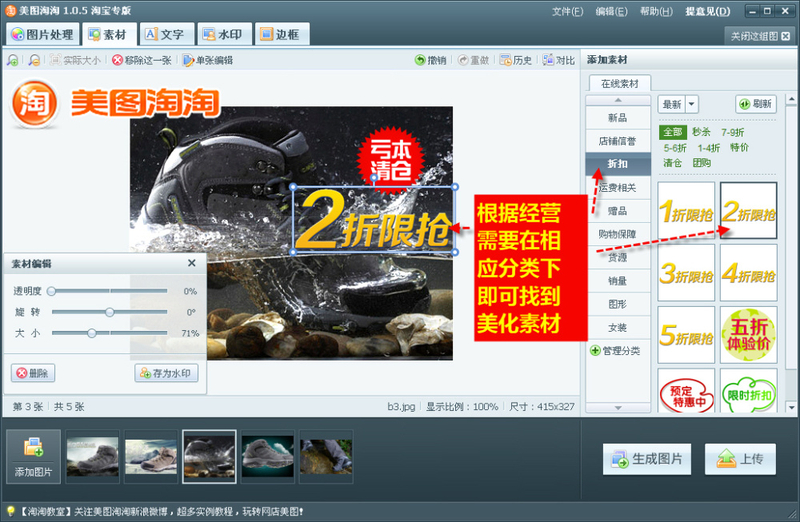Switch to the 素材 tab
Image resolution: width=800 pixels, height=522 pixels.
(x=110, y=35)
